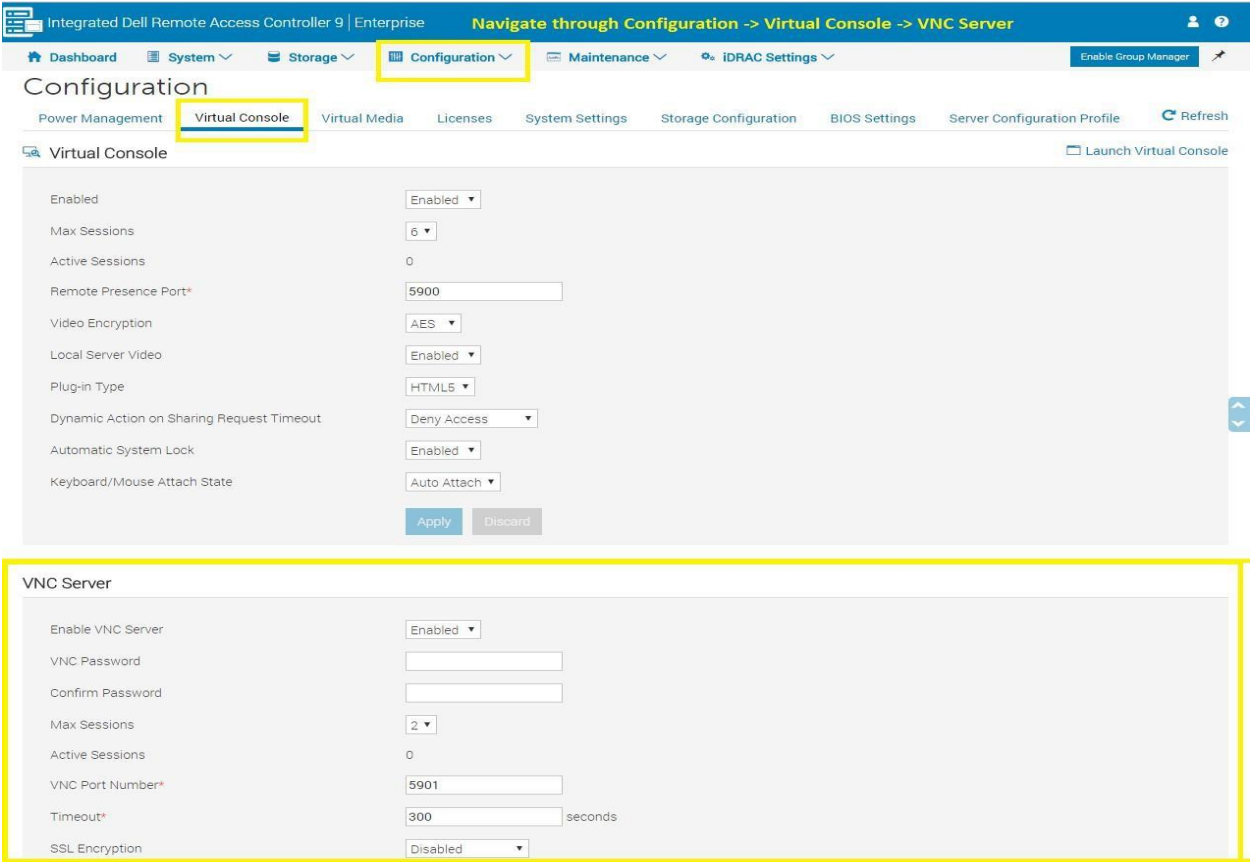This screenshot has height=865, width=1253.
Task: Click the Apply button
Action: click(433, 521)
